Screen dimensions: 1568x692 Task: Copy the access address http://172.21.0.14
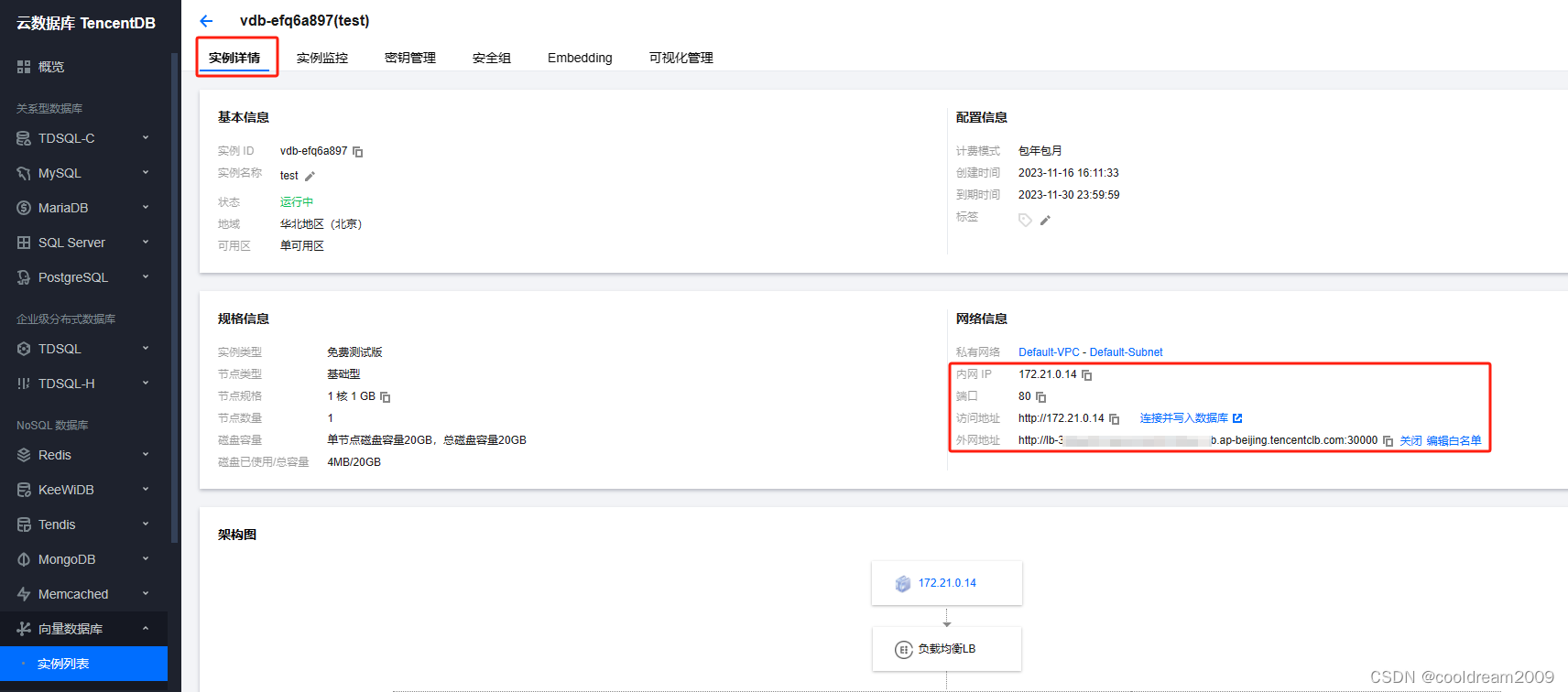(1115, 419)
